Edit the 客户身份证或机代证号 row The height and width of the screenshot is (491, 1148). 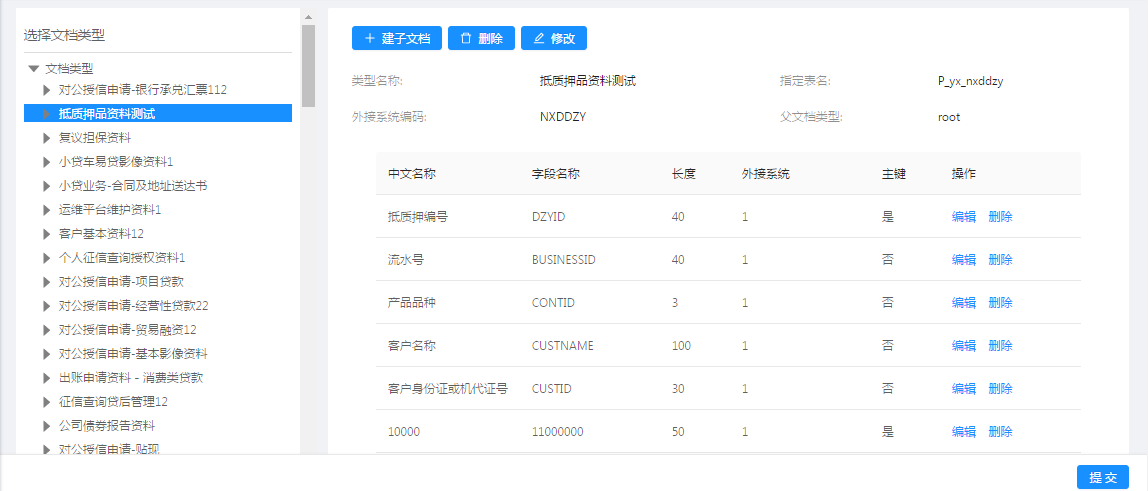[963, 388]
